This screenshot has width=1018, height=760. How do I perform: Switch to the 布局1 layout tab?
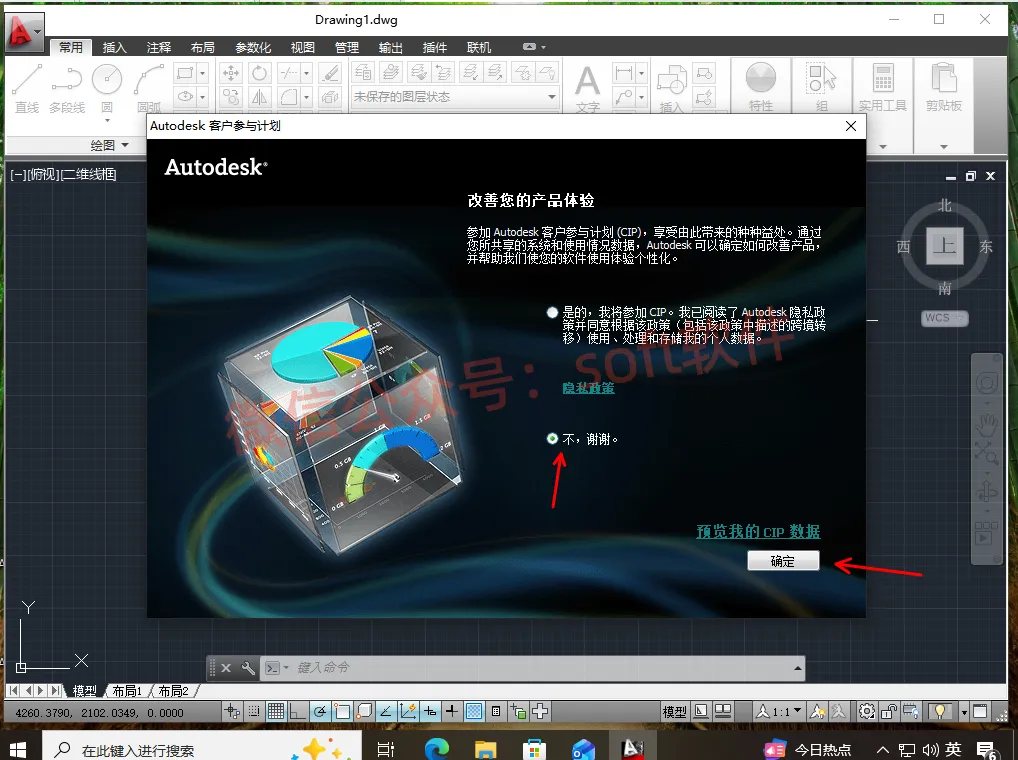[x=127, y=691]
